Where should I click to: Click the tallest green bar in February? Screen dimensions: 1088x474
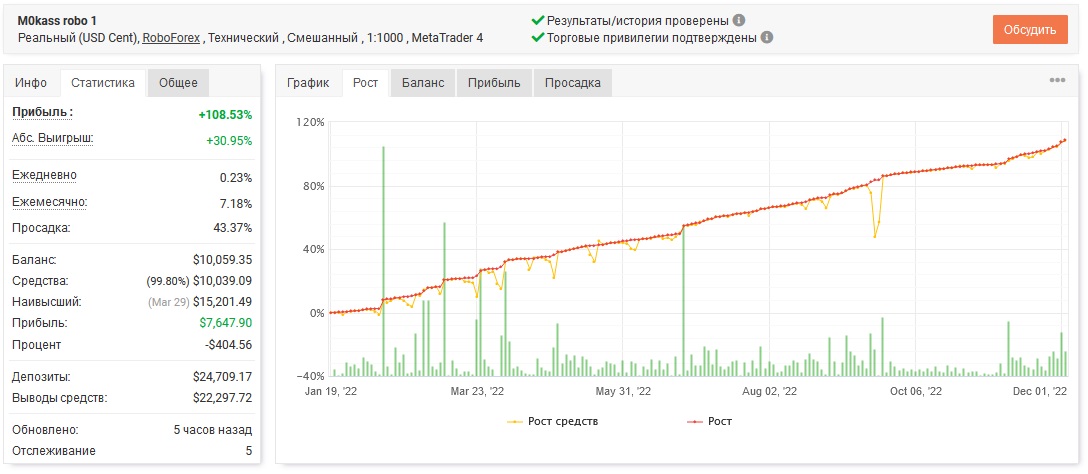[x=383, y=261]
